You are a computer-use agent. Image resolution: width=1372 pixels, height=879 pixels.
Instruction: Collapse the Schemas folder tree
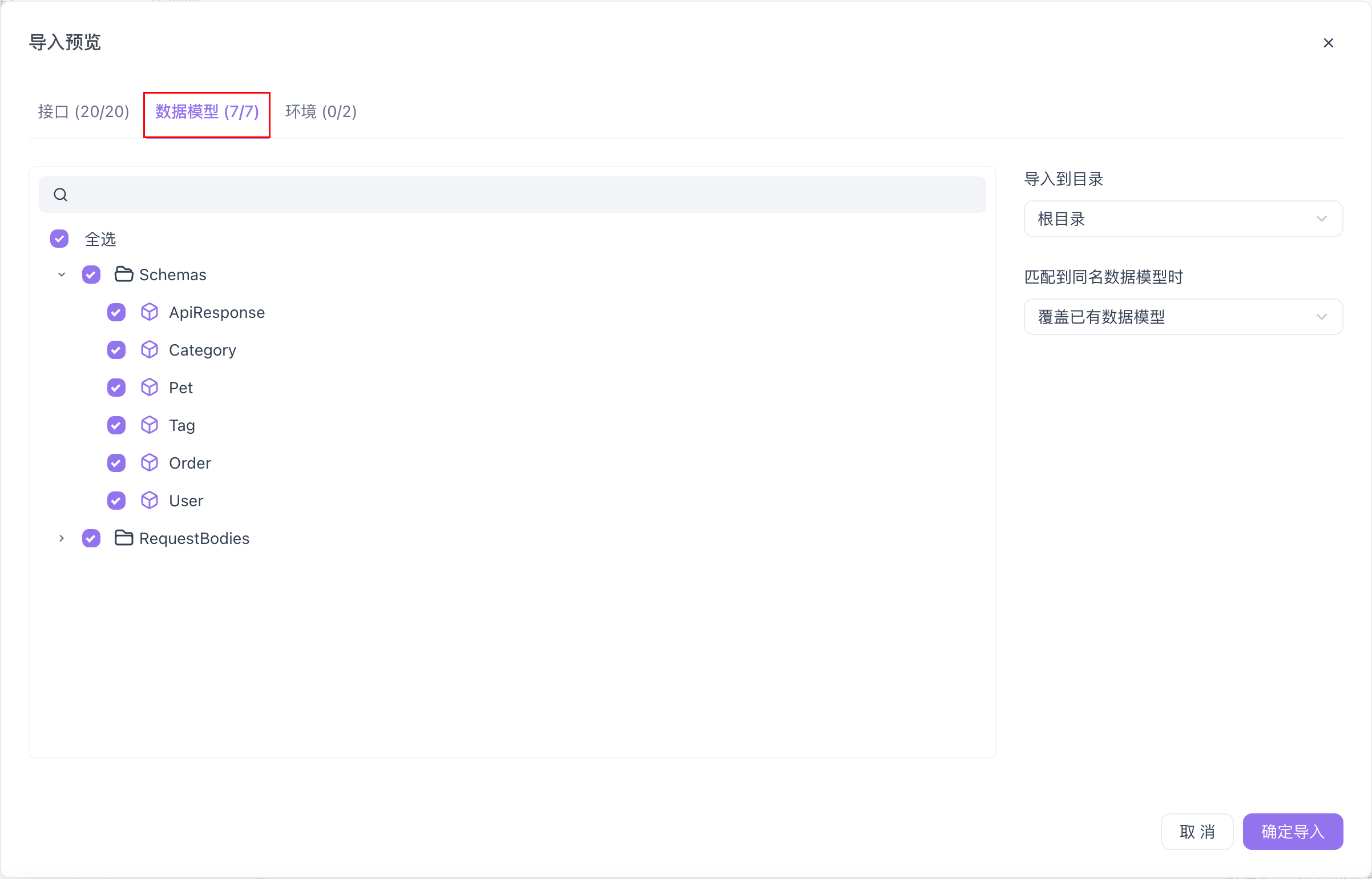[x=62, y=275]
